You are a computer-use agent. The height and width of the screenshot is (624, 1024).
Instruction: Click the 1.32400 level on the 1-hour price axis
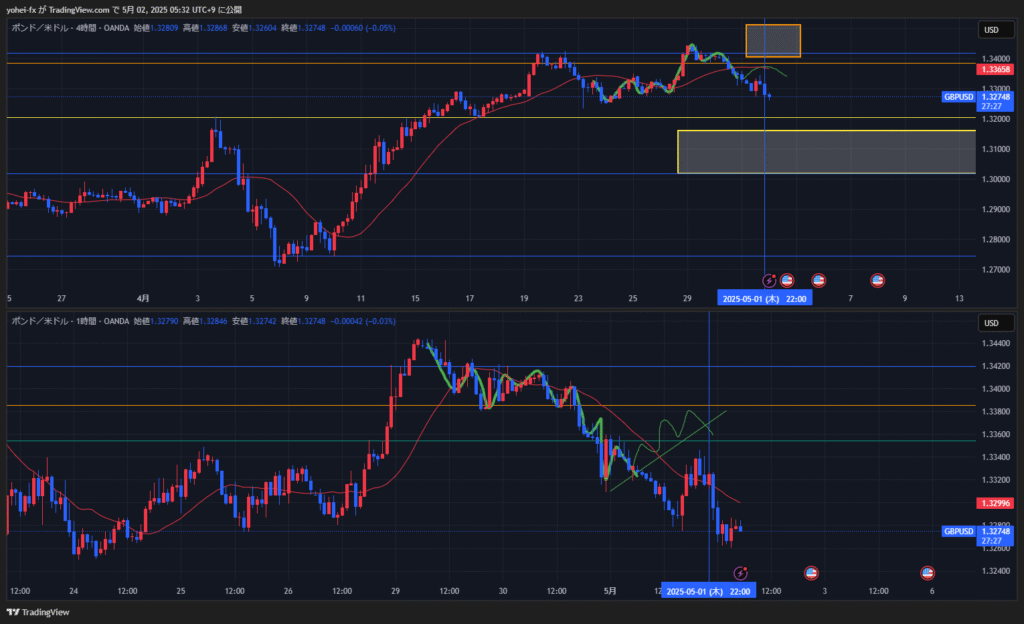pos(996,571)
